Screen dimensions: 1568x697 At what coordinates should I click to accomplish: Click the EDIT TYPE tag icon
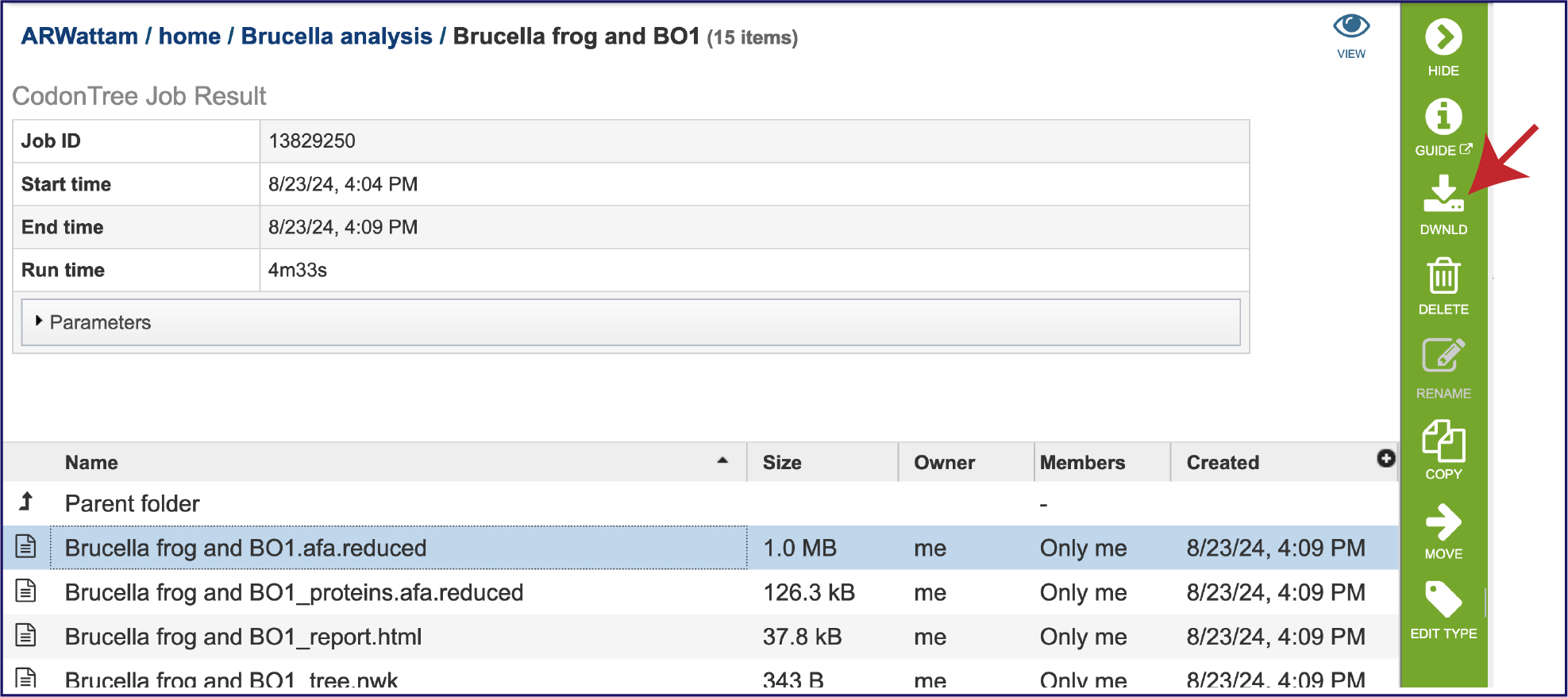click(x=1443, y=600)
